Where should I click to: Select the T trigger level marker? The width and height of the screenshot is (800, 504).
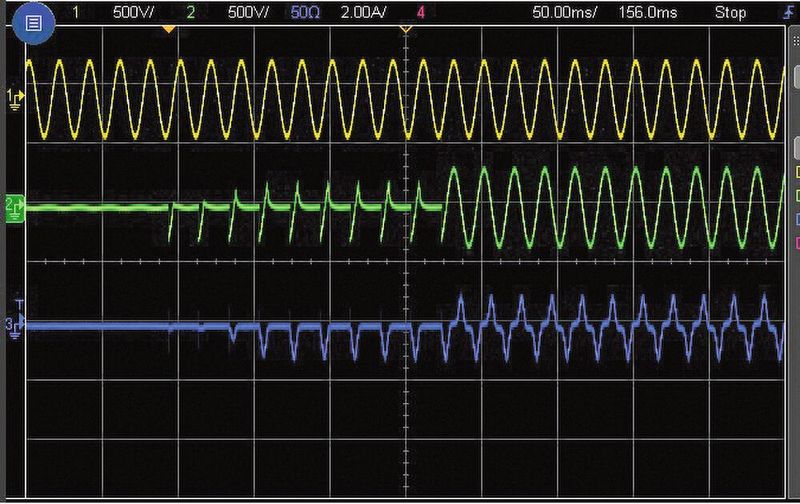click(x=19, y=306)
